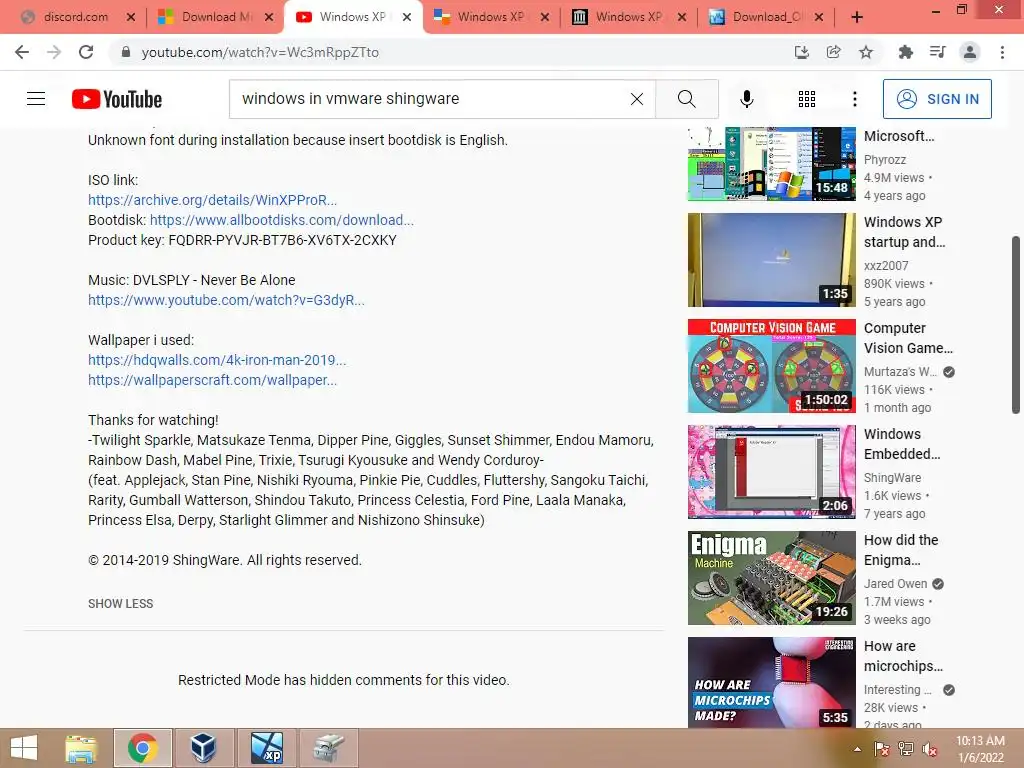The height and width of the screenshot is (768, 1024).
Task: Open the 'How did the Enigma...' title
Action: [901, 550]
